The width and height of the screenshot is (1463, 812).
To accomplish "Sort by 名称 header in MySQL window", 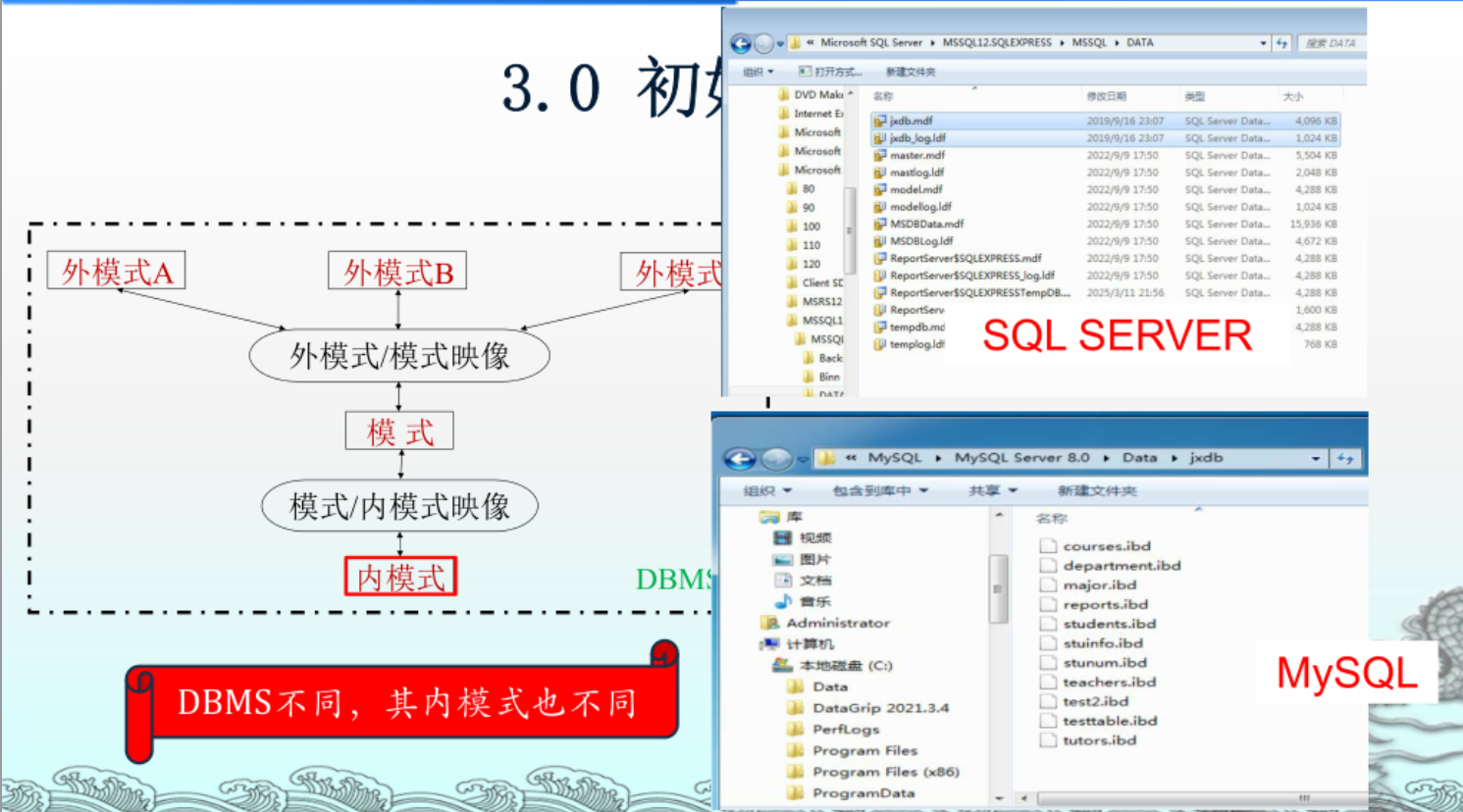I will (x=1052, y=518).
